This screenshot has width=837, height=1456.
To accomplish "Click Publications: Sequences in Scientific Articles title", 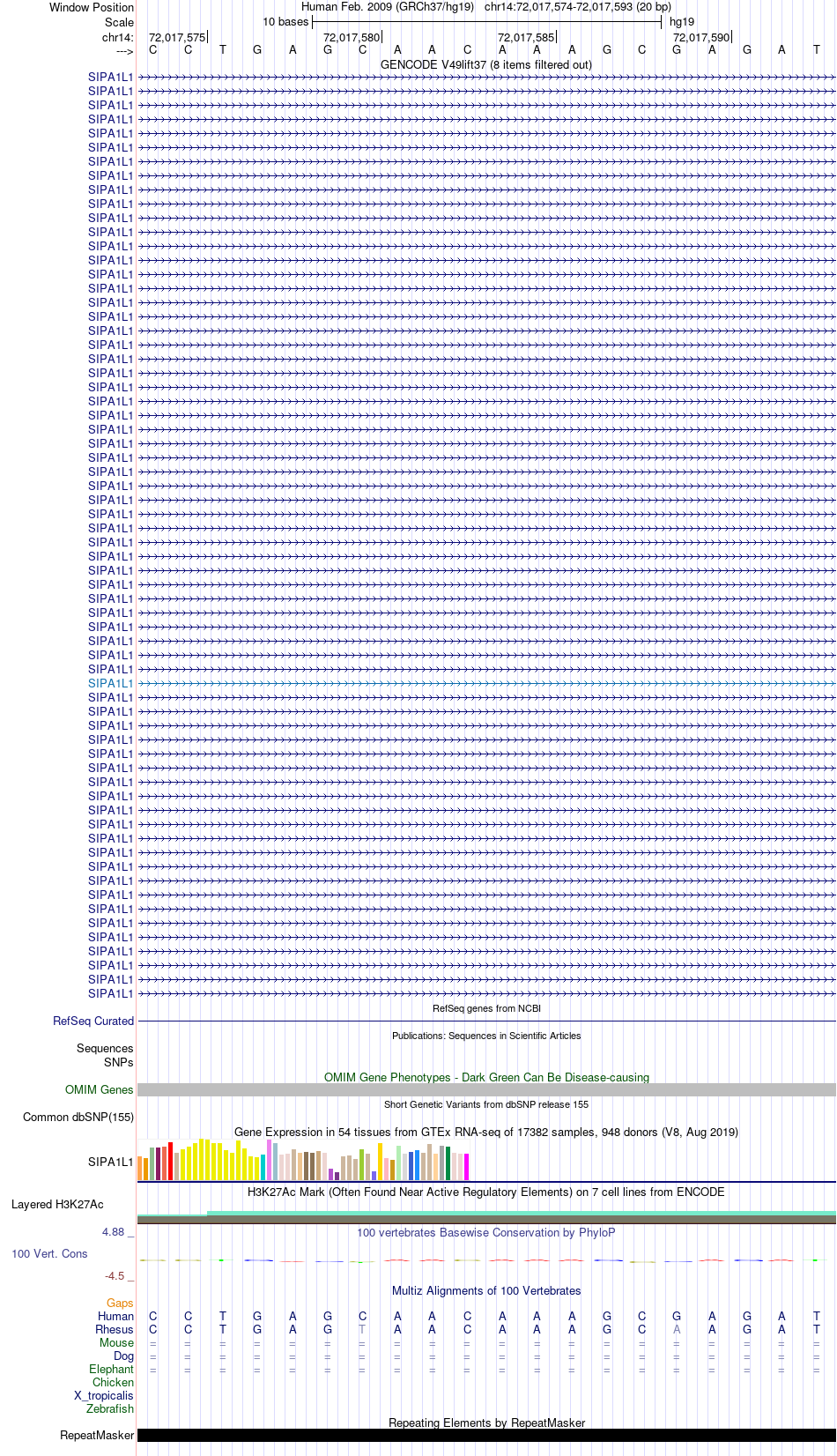I will click(x=486, y=1036).
